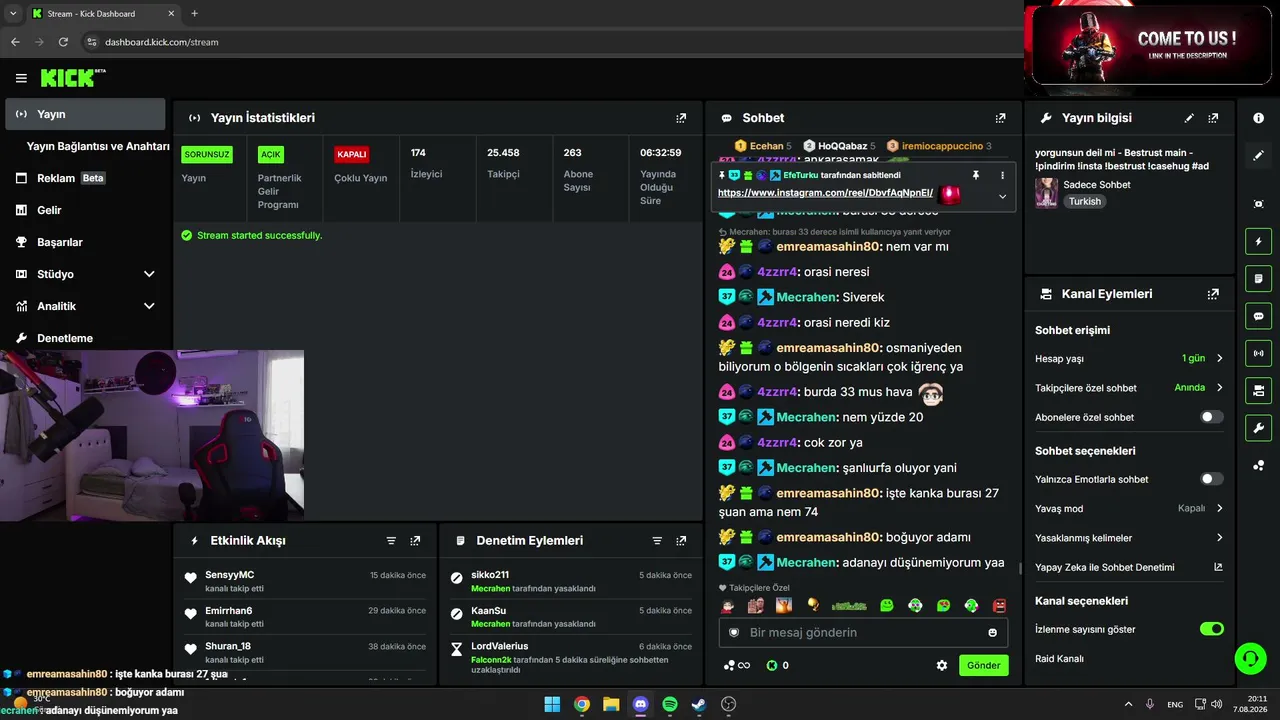Open chat settings gear icon
Image resolution: width=1280 pixels, height=720 pixels.
[941, 665]
